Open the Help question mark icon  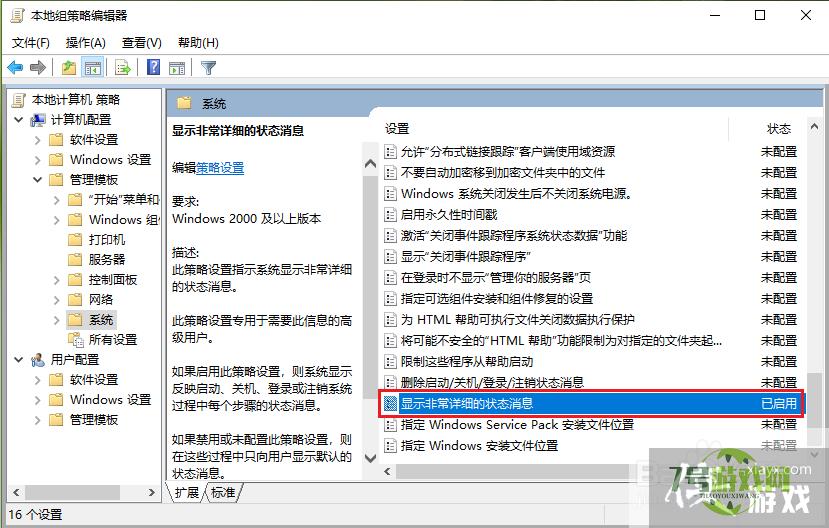coord(153,67)
